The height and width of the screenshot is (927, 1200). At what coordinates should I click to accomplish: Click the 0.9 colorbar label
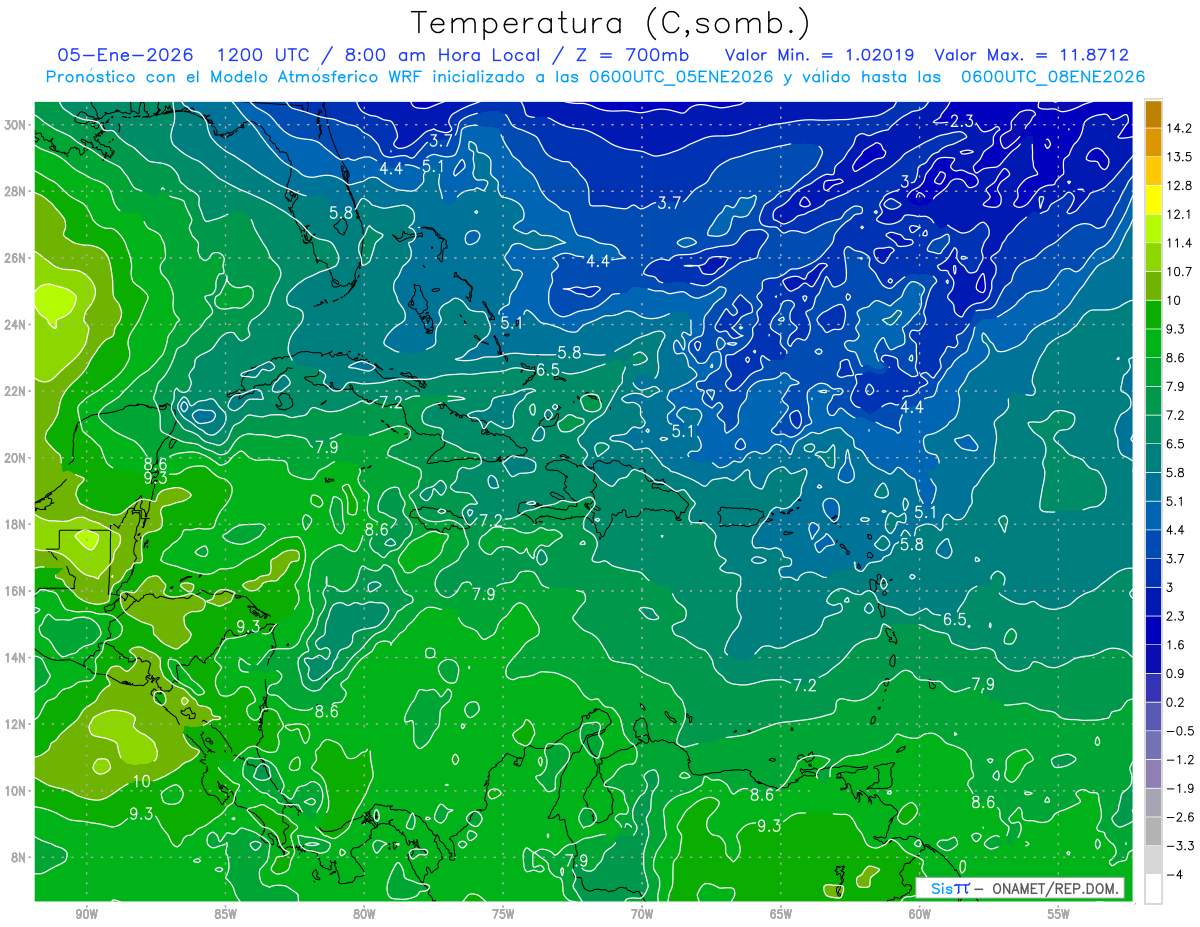(x=1175, y=673)
